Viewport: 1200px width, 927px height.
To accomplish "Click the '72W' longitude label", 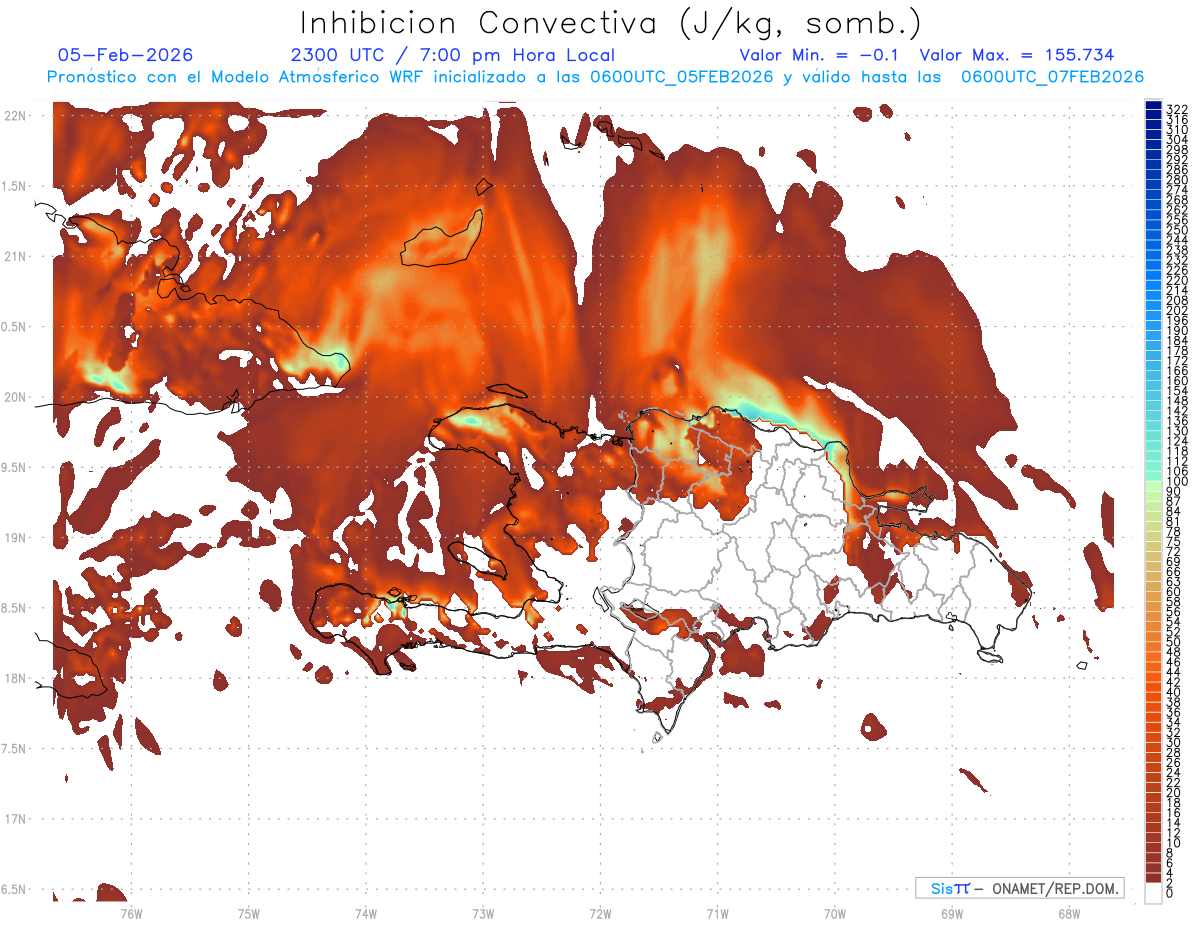I will (600, 913).
